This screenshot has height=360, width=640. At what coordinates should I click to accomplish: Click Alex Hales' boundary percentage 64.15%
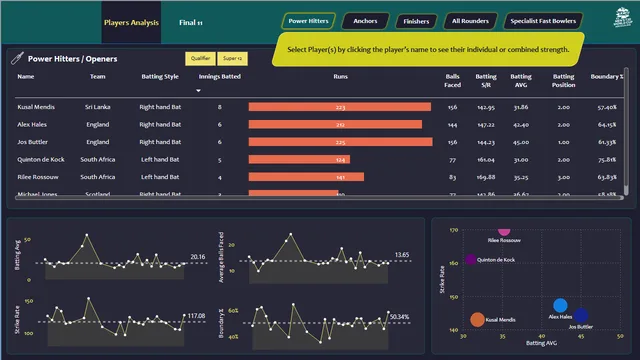coord(607,124)
